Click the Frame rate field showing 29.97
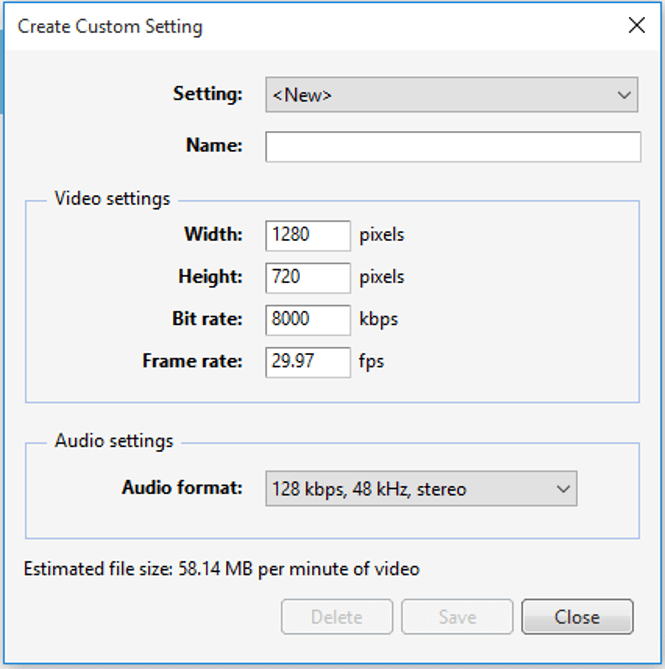 (x=308, y=362)
